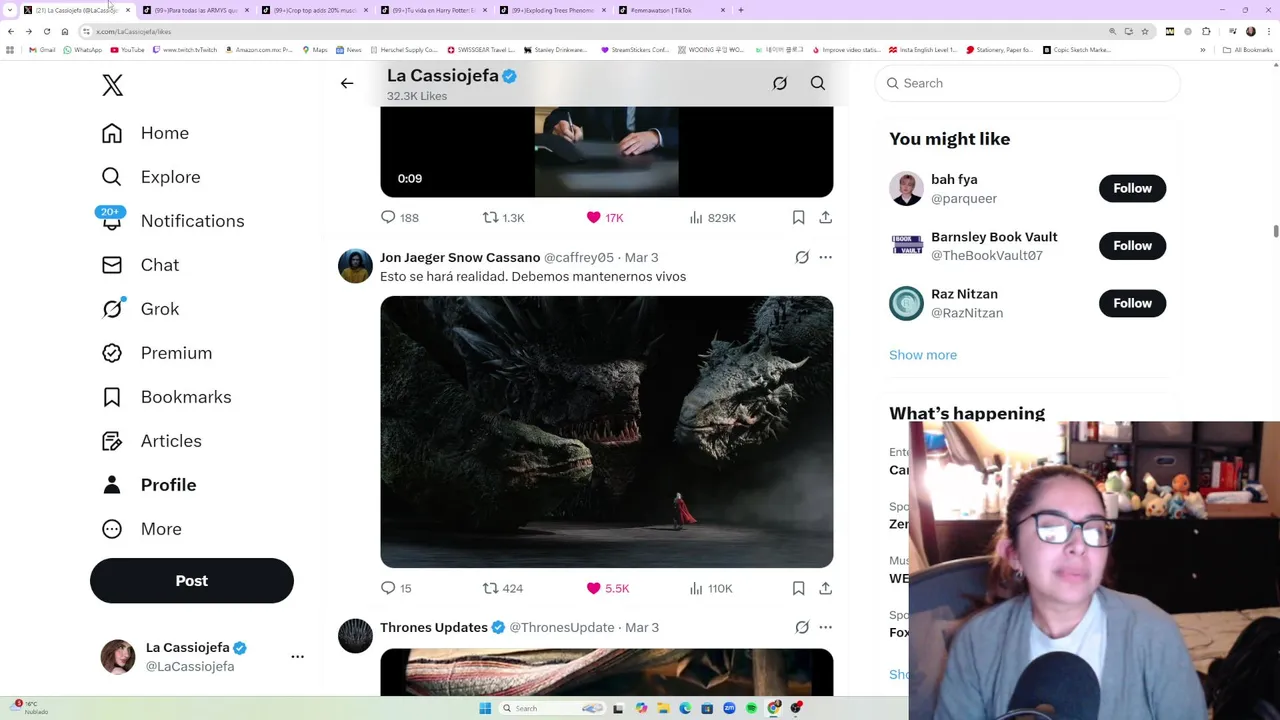The height and width of the screenshot is (720, 1280).
Task: Click the black Post button
Action: pos(192,581)
